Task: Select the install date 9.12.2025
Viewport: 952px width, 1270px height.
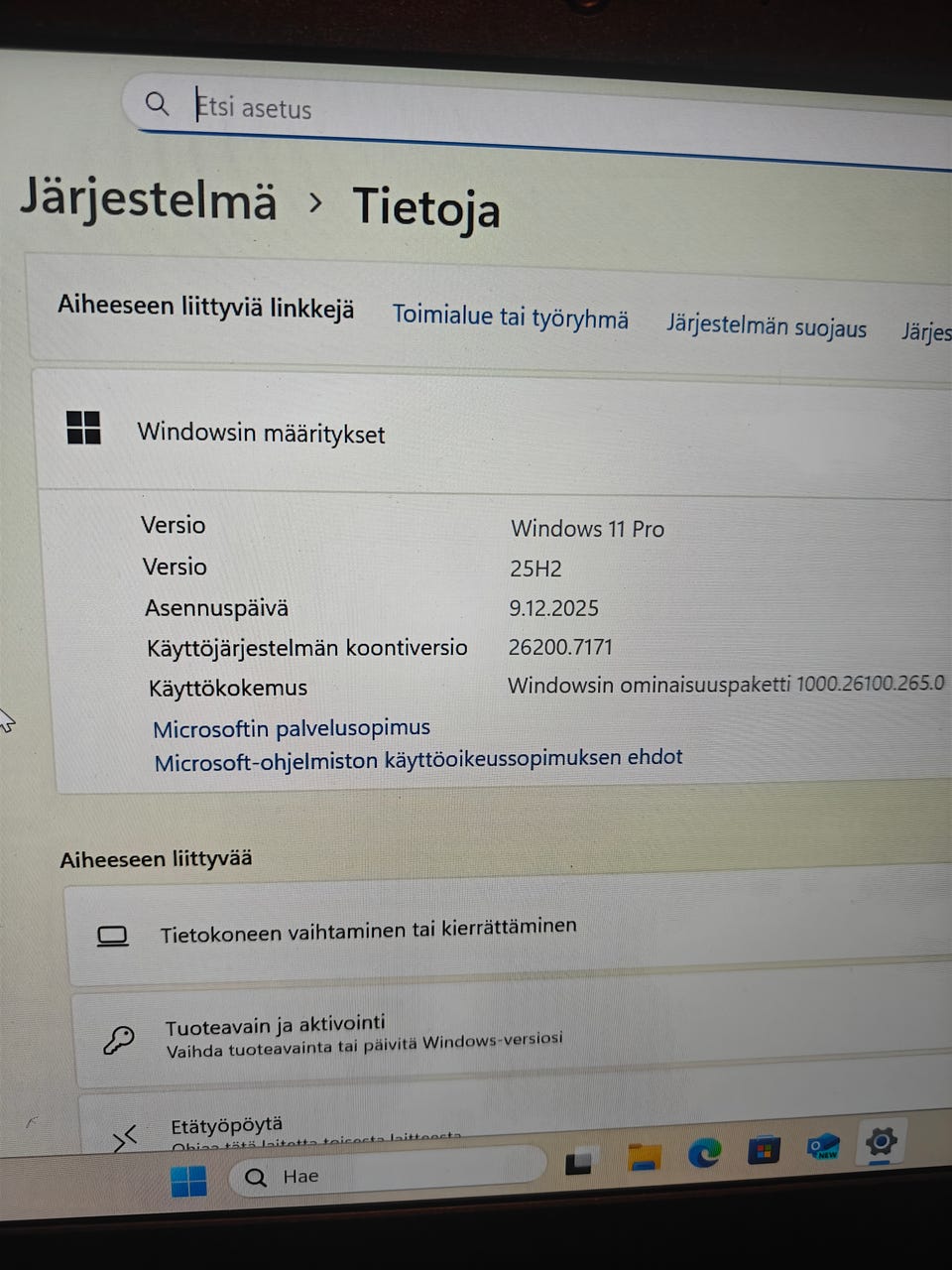Action: (553, 608)
